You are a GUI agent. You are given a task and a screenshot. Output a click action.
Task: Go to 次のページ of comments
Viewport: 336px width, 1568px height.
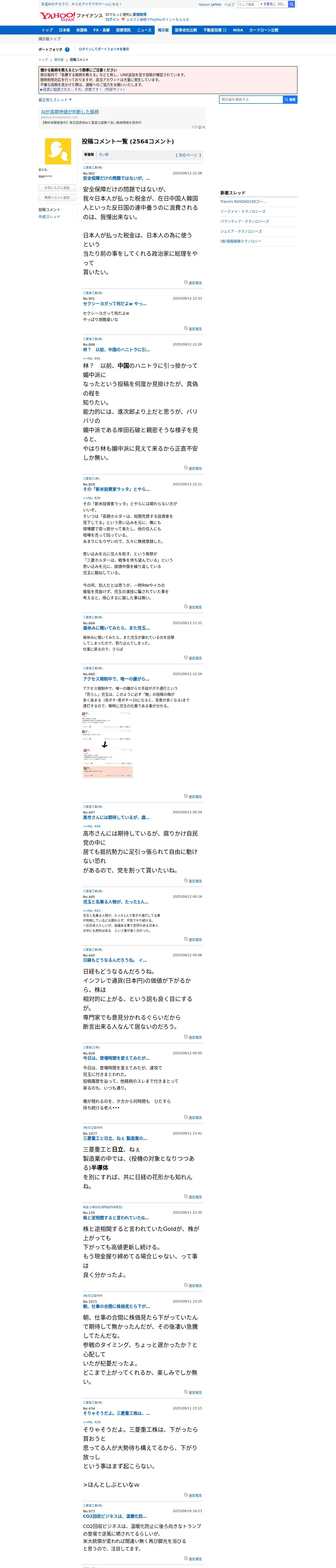[x=188, y=155]
